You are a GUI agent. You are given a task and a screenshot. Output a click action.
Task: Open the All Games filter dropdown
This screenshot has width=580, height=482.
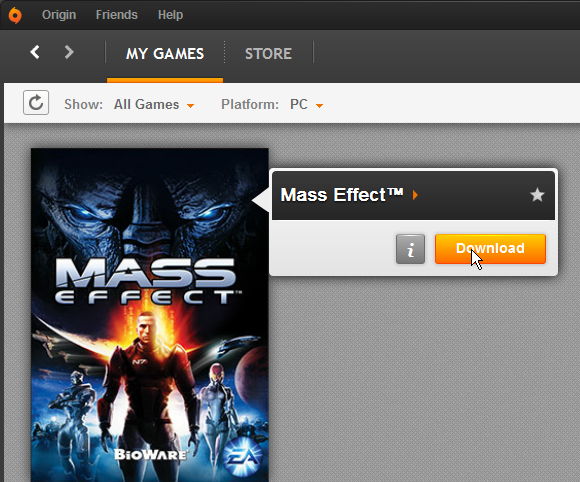[x=154, y=104]
